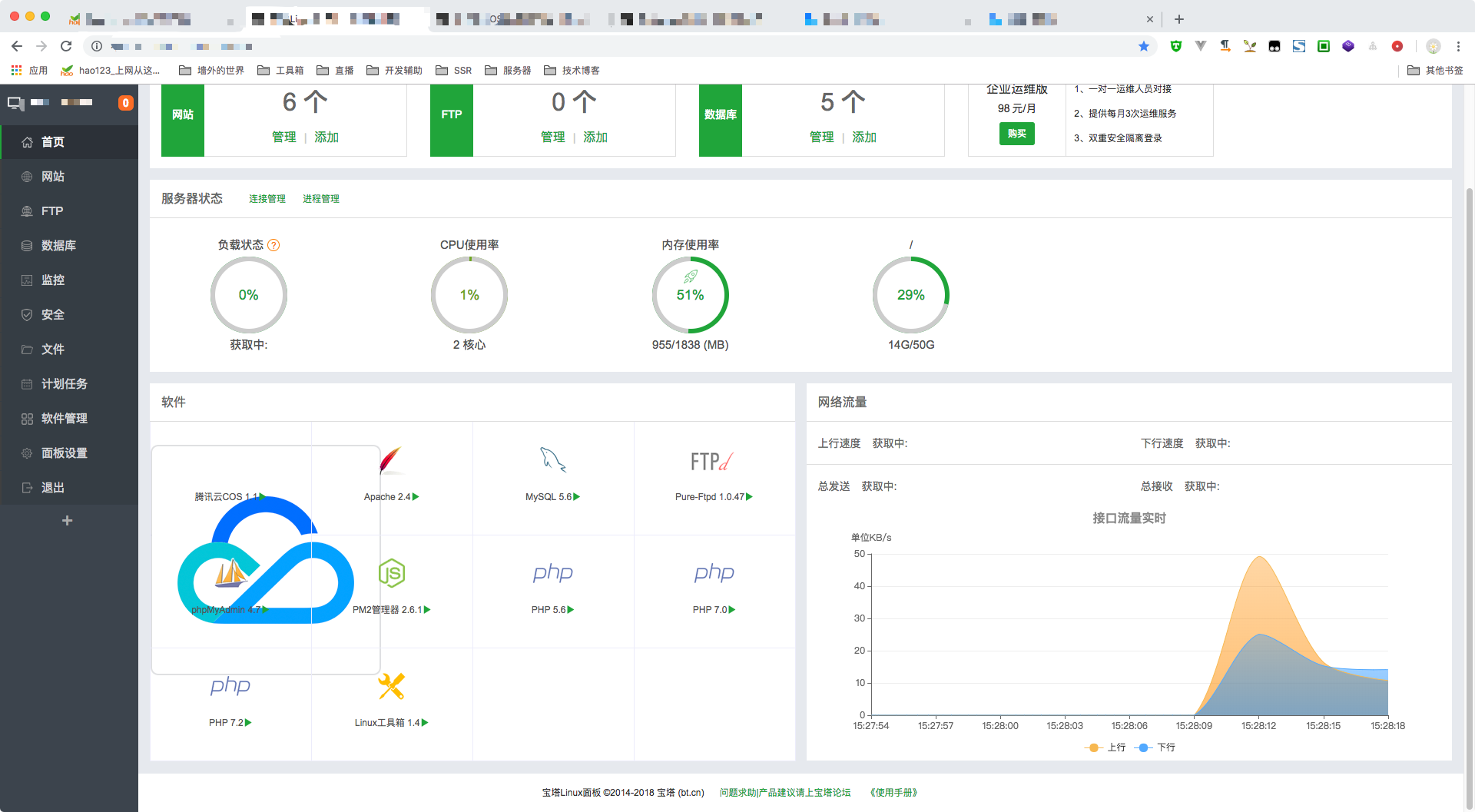Image resolution: width=1475 pixels, height=812 pixels.
Task: Open the MySQL 5.6 dolphin icon
Action: click(553, 460)
